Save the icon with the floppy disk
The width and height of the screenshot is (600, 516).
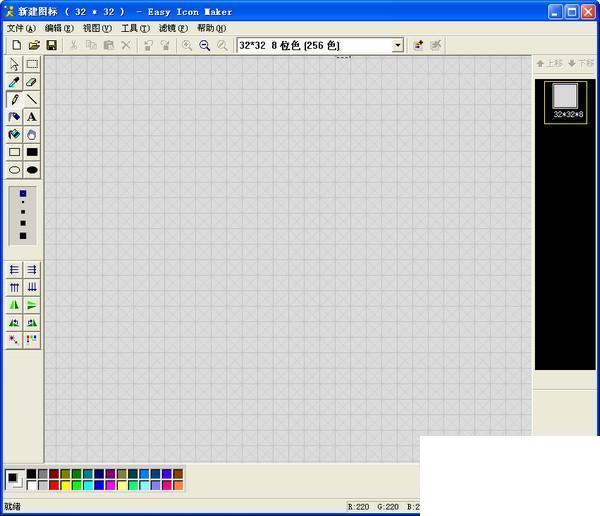point(52,45)
